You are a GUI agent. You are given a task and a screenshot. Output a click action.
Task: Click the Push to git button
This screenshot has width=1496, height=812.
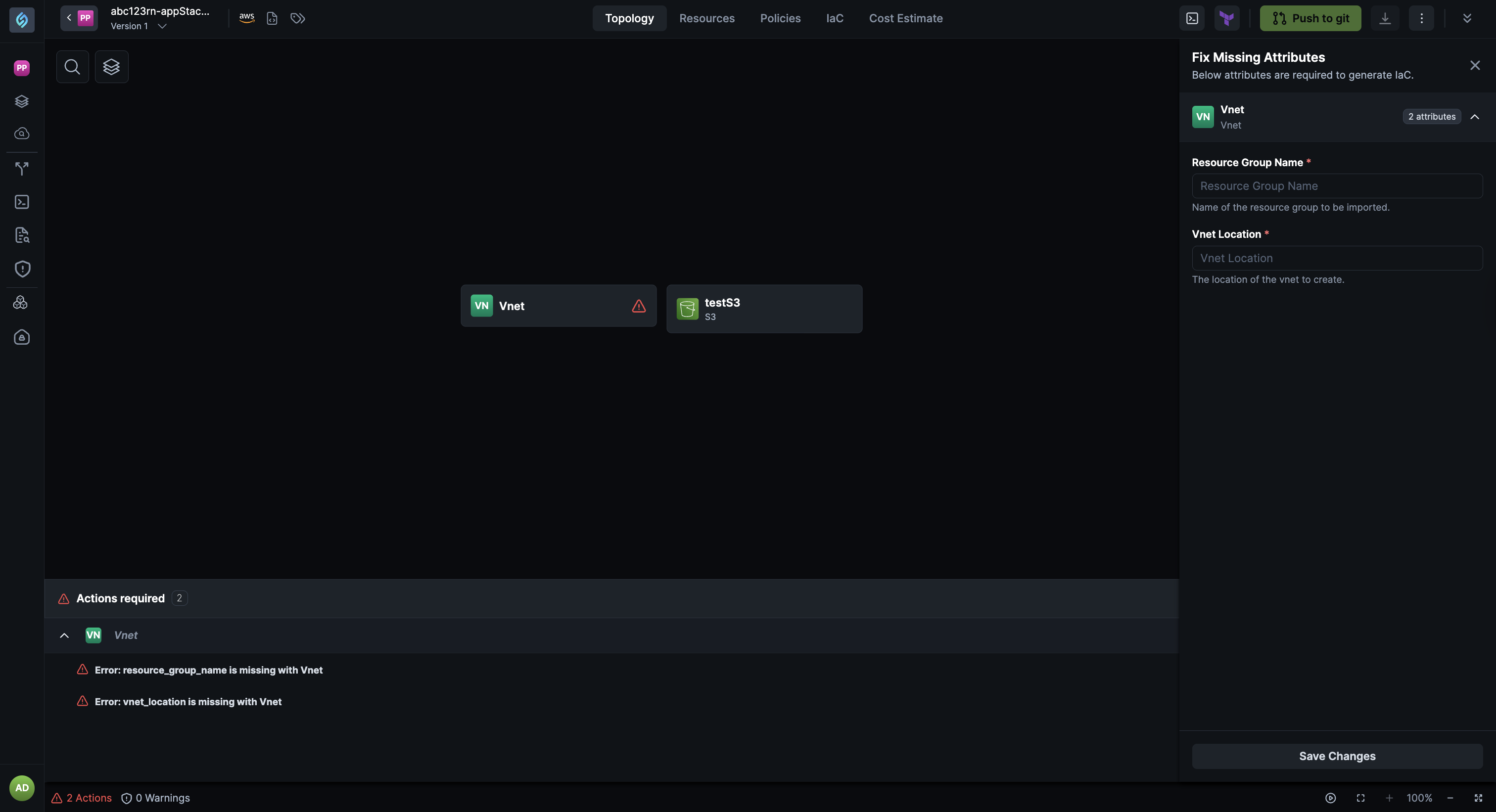point(1309,18)
